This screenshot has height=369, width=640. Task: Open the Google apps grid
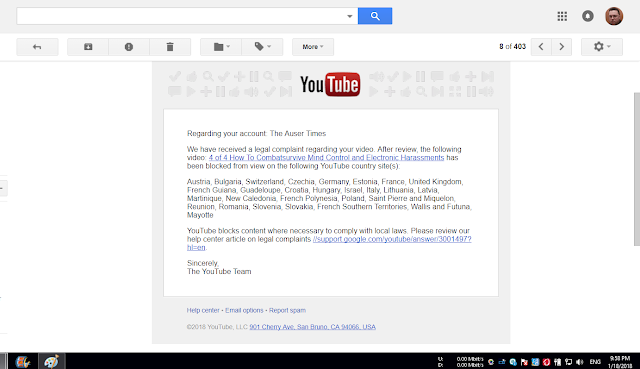pyautogui.click(x=562, y=16)
